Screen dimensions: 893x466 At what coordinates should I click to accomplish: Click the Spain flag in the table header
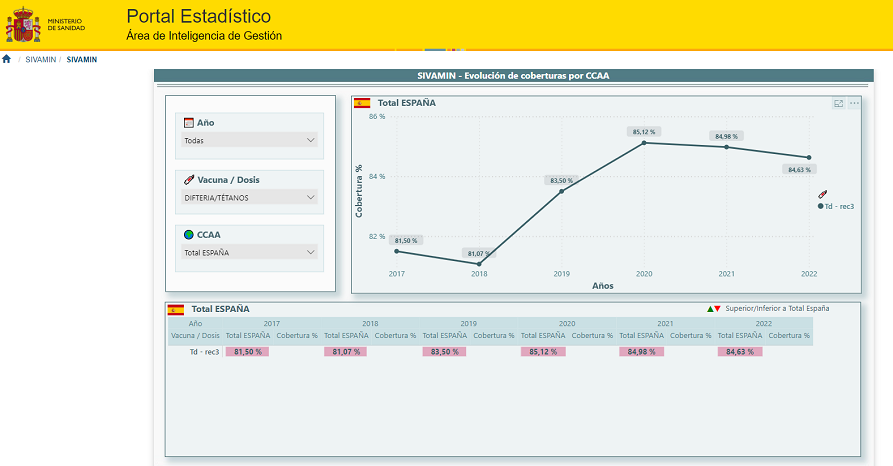tap(175, 310)
